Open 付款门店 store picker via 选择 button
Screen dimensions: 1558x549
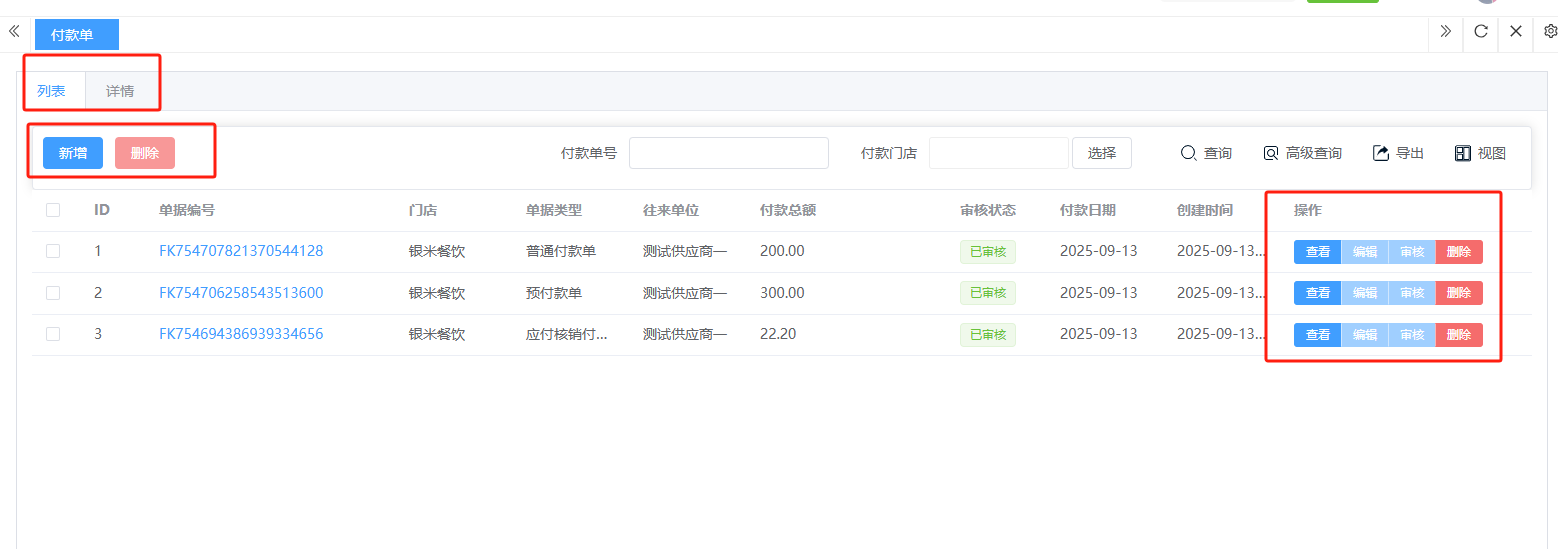pos(1102,153)
